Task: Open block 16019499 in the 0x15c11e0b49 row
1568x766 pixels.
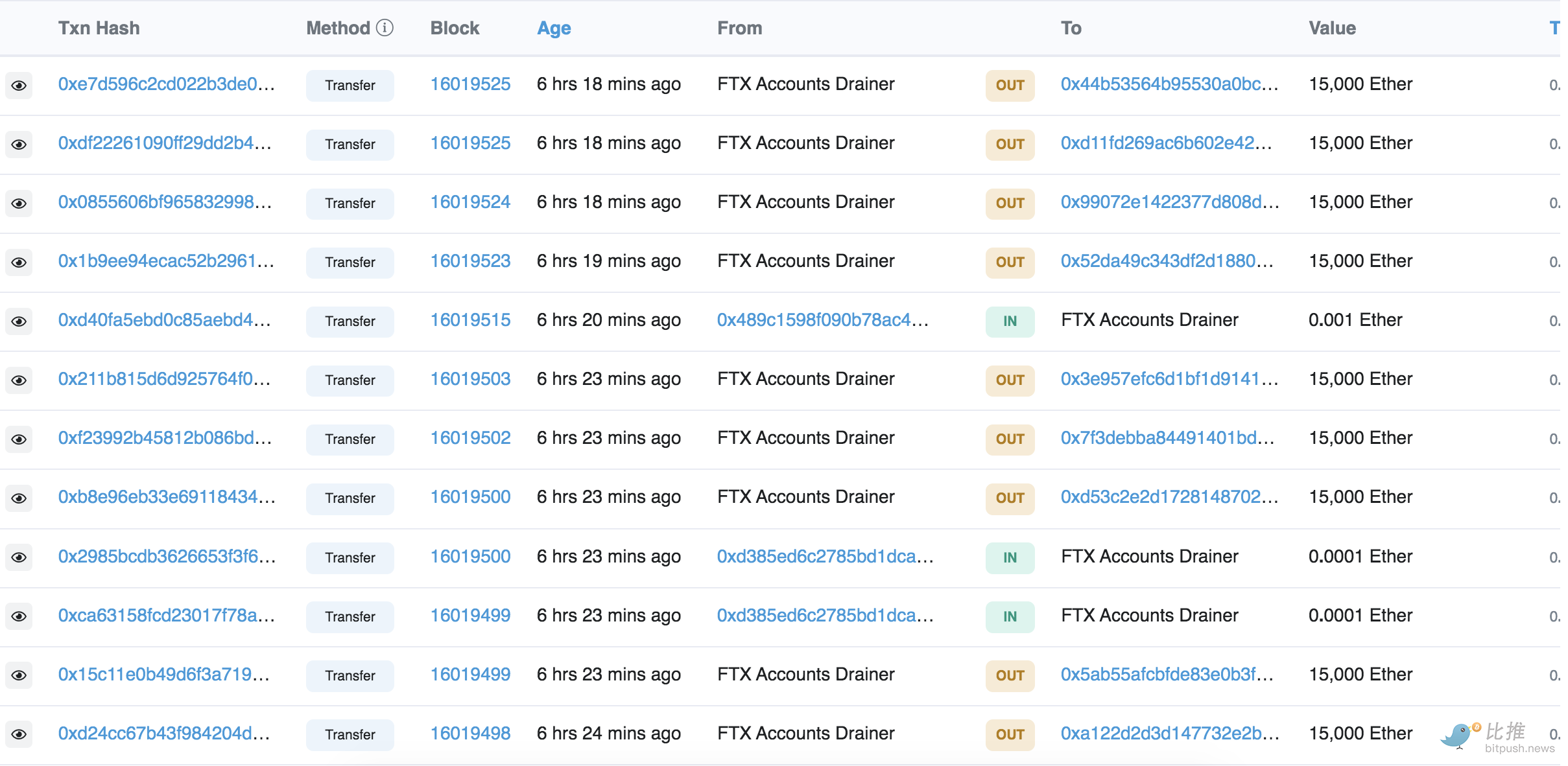Action: tap(470, 675)
